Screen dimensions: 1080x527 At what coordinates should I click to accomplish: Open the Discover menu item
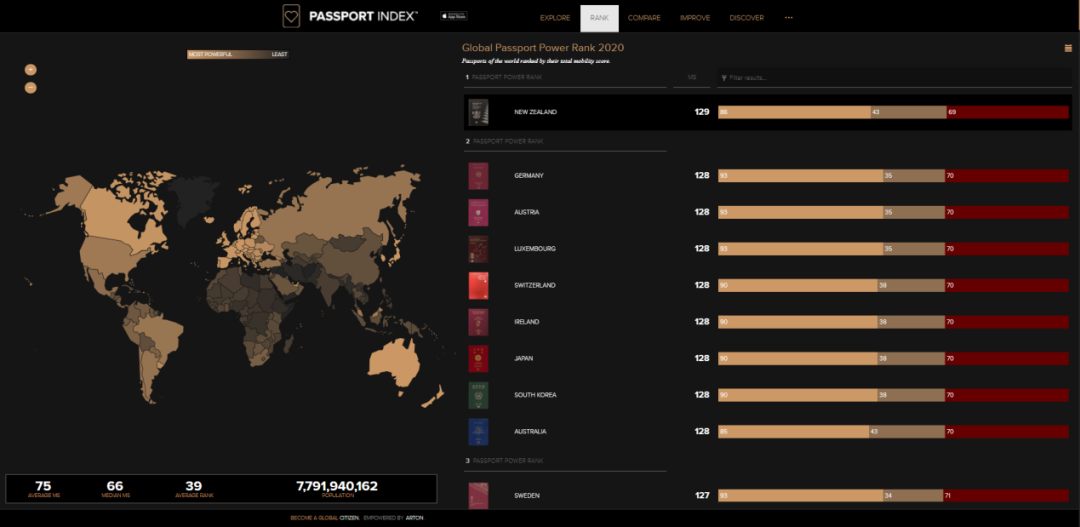coord(747,18)
